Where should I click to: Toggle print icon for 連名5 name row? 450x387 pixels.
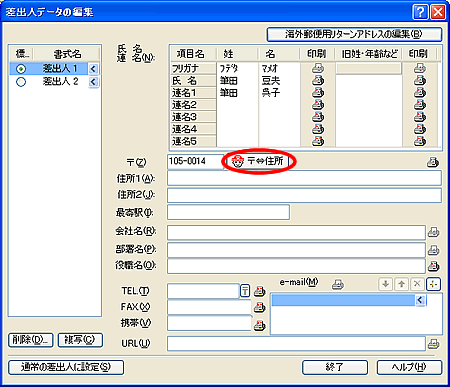[318, 141]
